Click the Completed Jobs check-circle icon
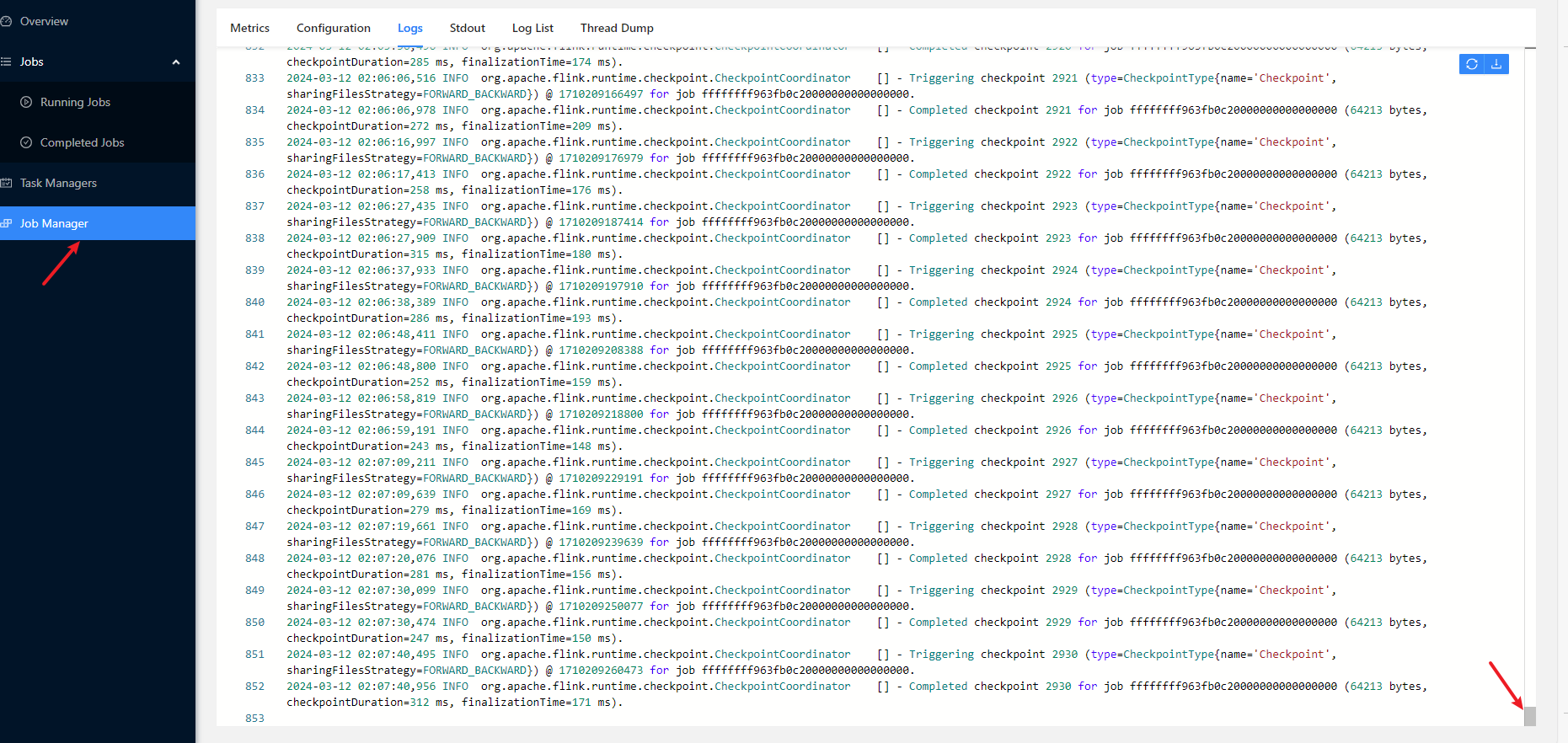Viewport: 1568px width, 743px height. pos(26,142)
